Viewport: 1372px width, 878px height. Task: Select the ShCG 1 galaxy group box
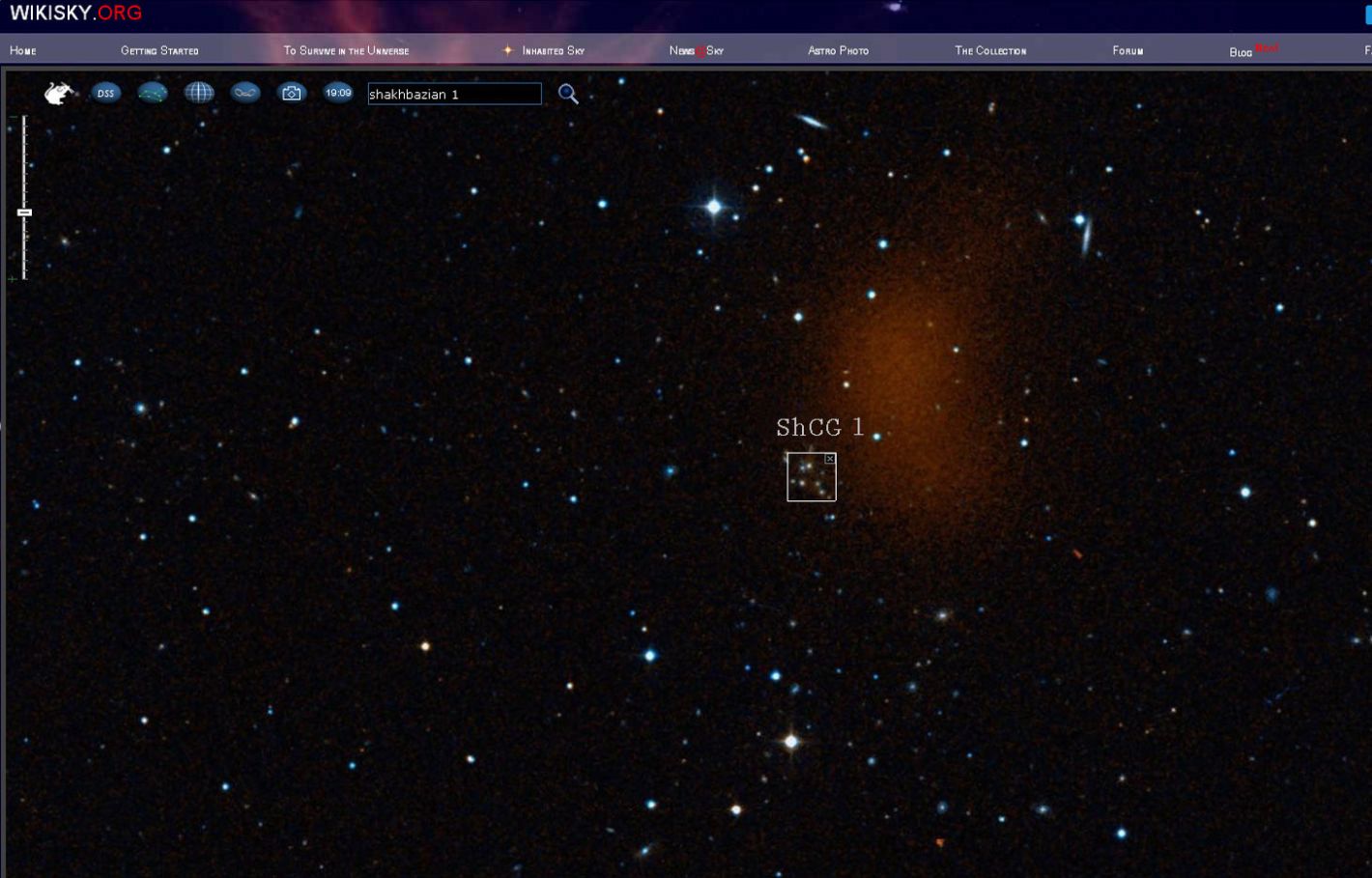[x=810, y=479]
